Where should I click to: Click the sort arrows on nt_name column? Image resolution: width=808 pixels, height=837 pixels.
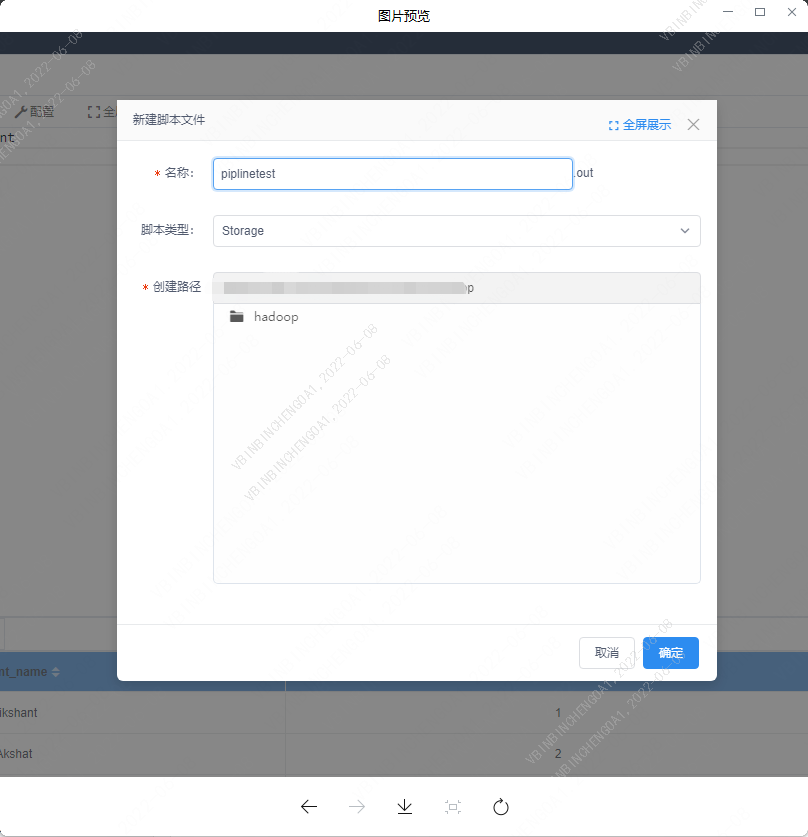pos(56,672)
